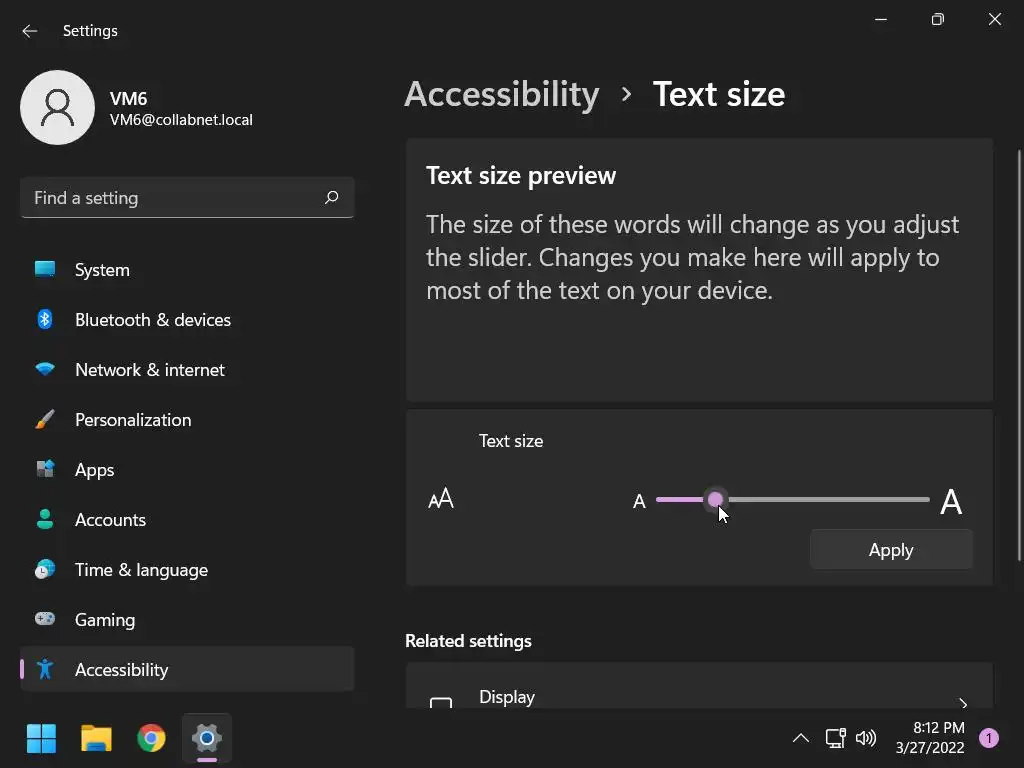1024x768 pixels.
Task: Select Apps in the sidebar
Action: pyautogui.click(x=95, y=470)
